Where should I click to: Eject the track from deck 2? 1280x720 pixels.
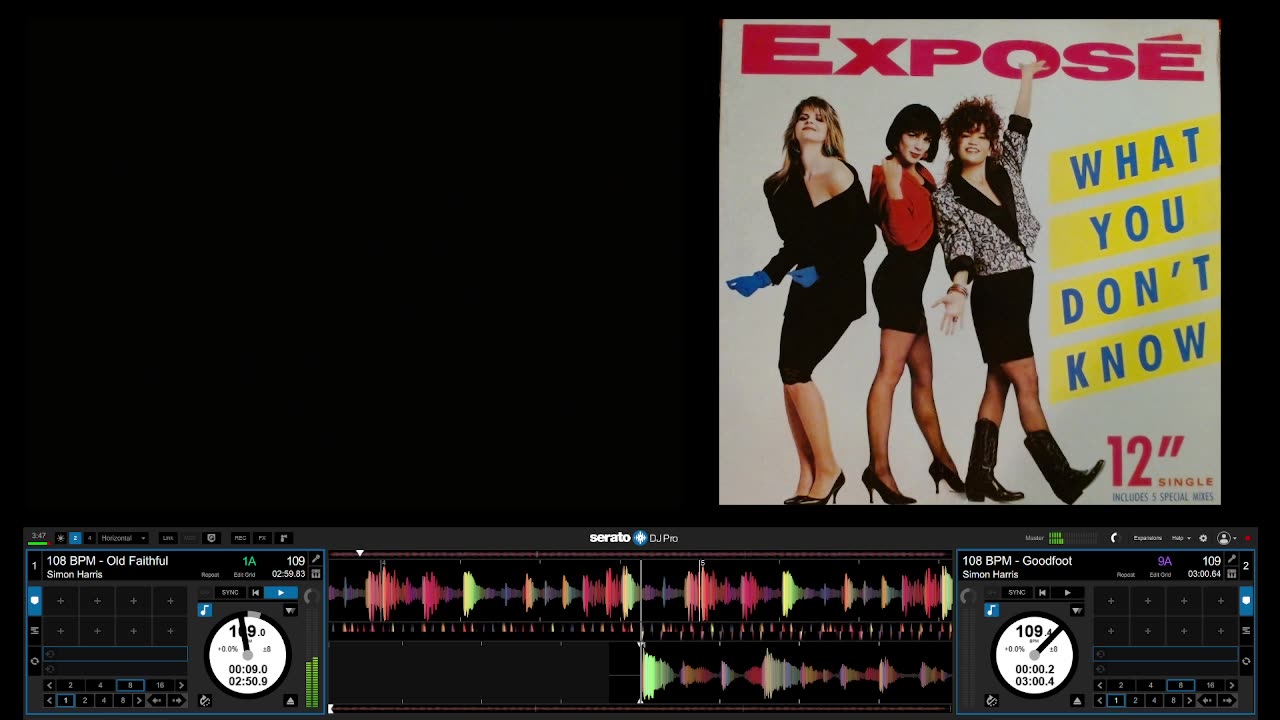(1077, 701)
